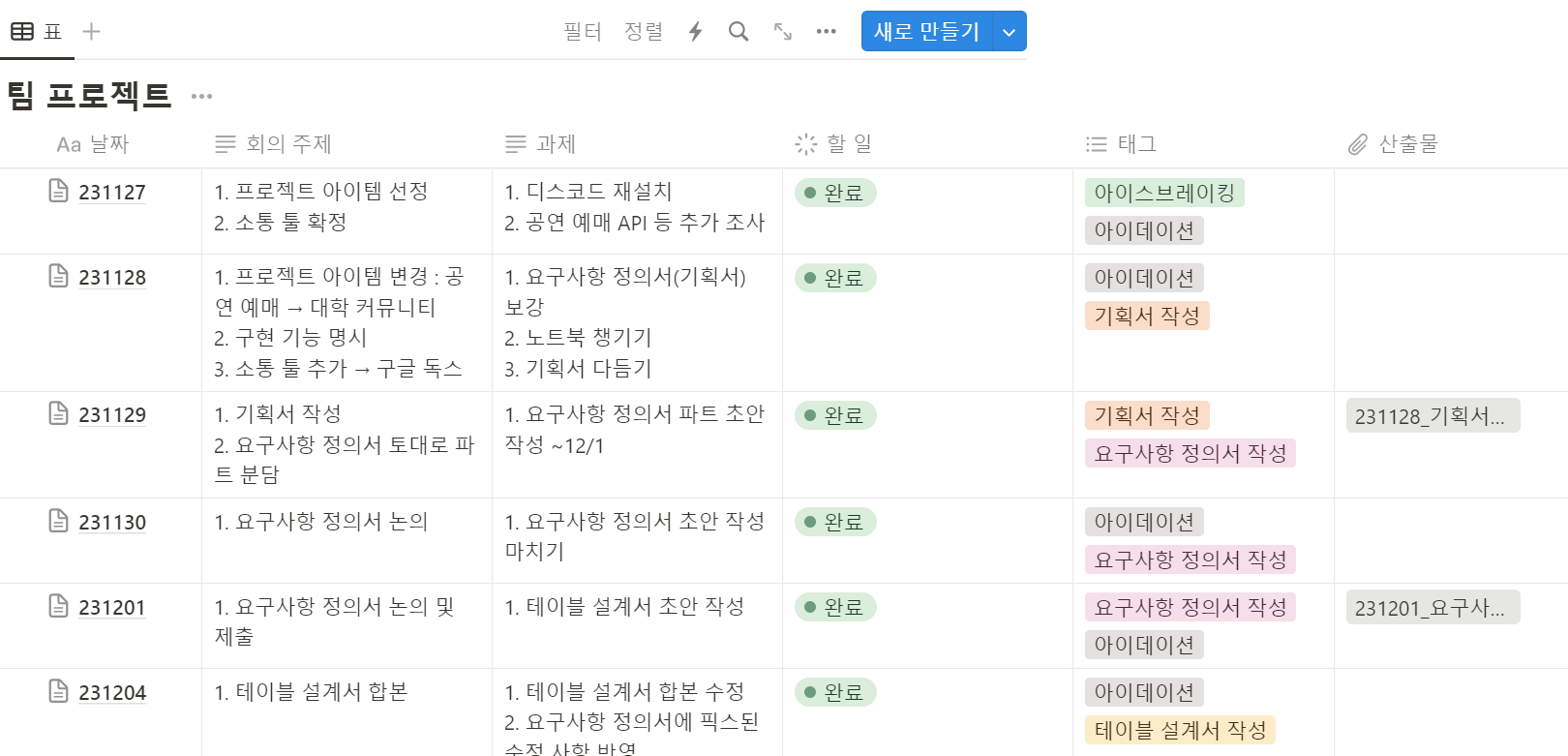Open the toolbar more options ellipsis

[826, 32]
